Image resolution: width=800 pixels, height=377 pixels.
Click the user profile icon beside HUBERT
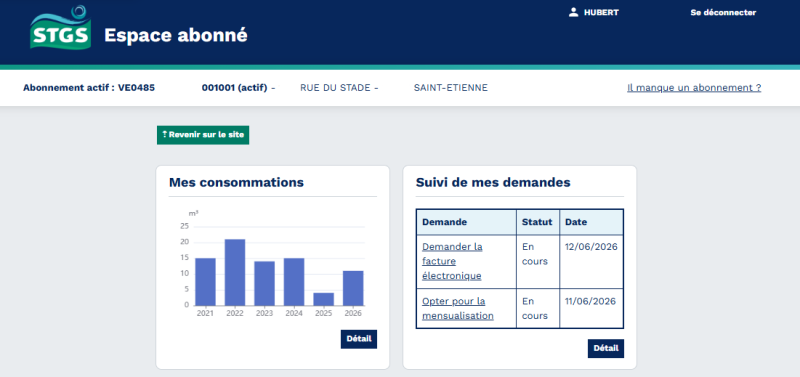[573, 12]
